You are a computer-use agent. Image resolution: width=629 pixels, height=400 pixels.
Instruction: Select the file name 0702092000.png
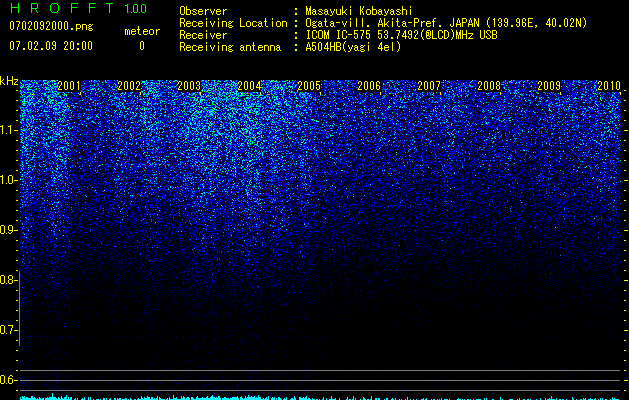51,26
